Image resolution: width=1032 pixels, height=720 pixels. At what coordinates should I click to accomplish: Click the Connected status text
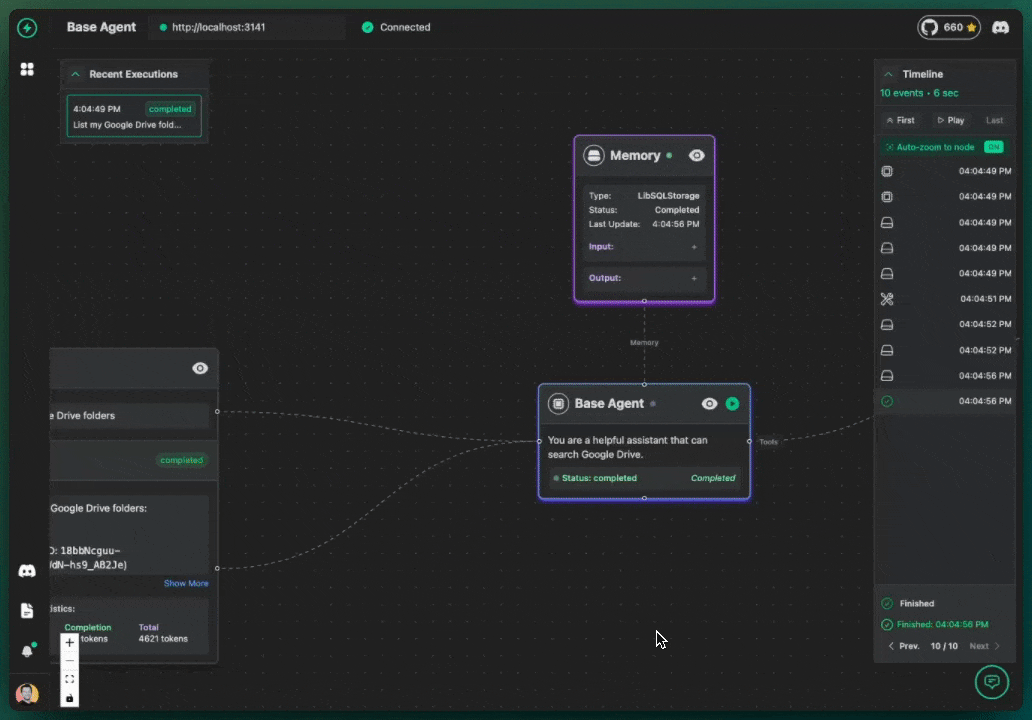click(405, 27)
